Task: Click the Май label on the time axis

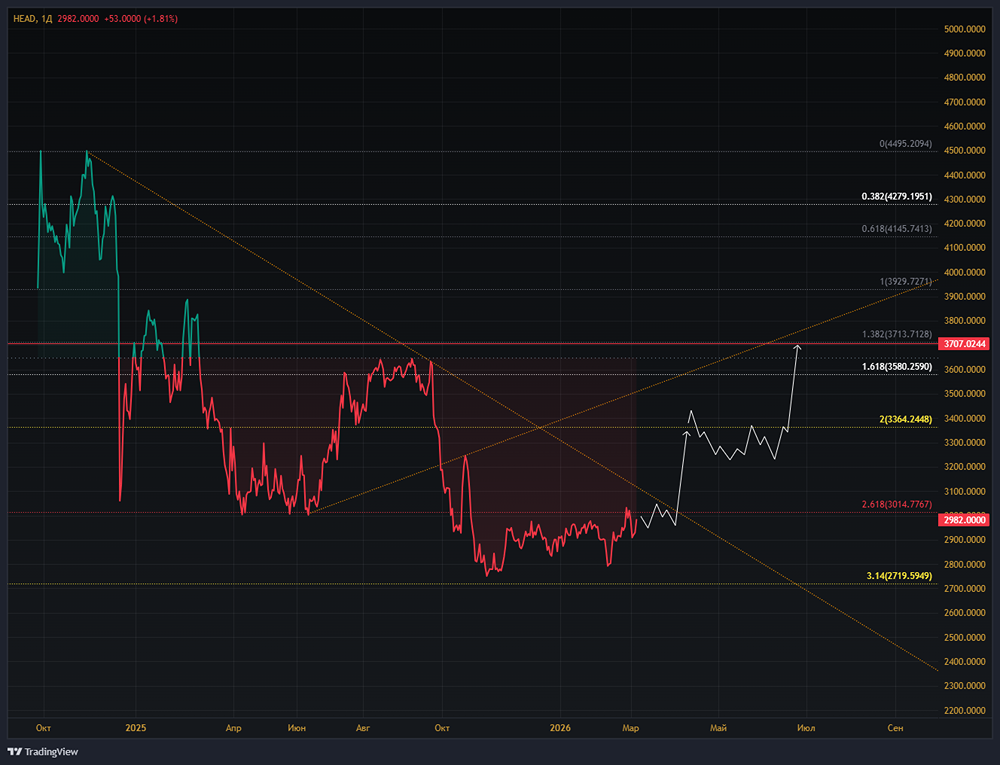Action: click(x=718, y=728)
